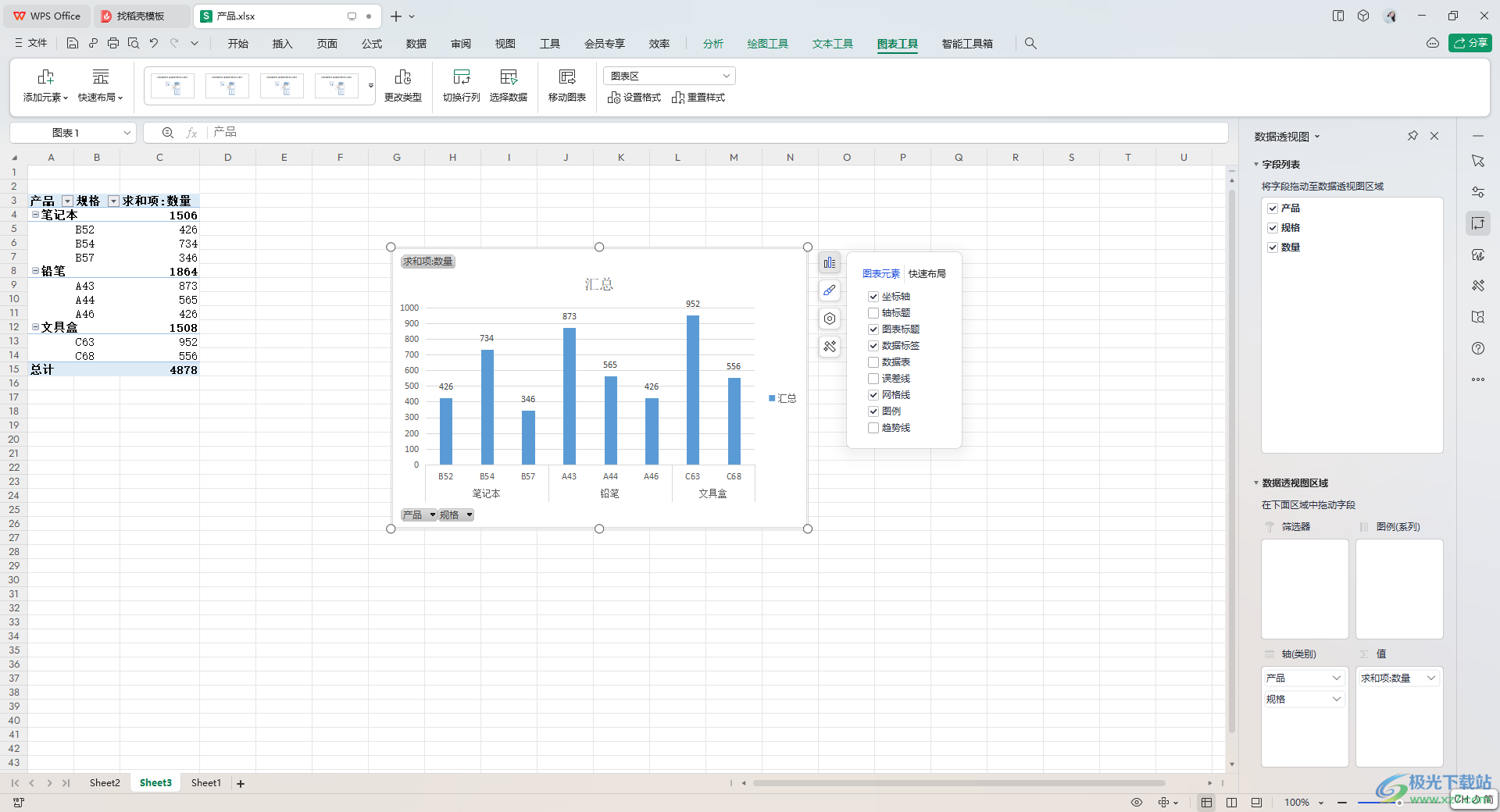Click the chart elements floating icon

(830, 263)
